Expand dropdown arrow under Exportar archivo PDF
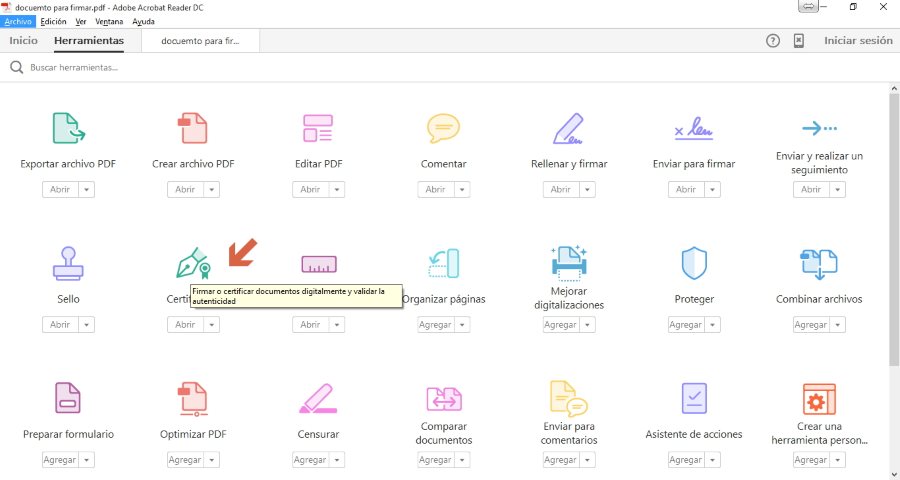 point(87,189)
